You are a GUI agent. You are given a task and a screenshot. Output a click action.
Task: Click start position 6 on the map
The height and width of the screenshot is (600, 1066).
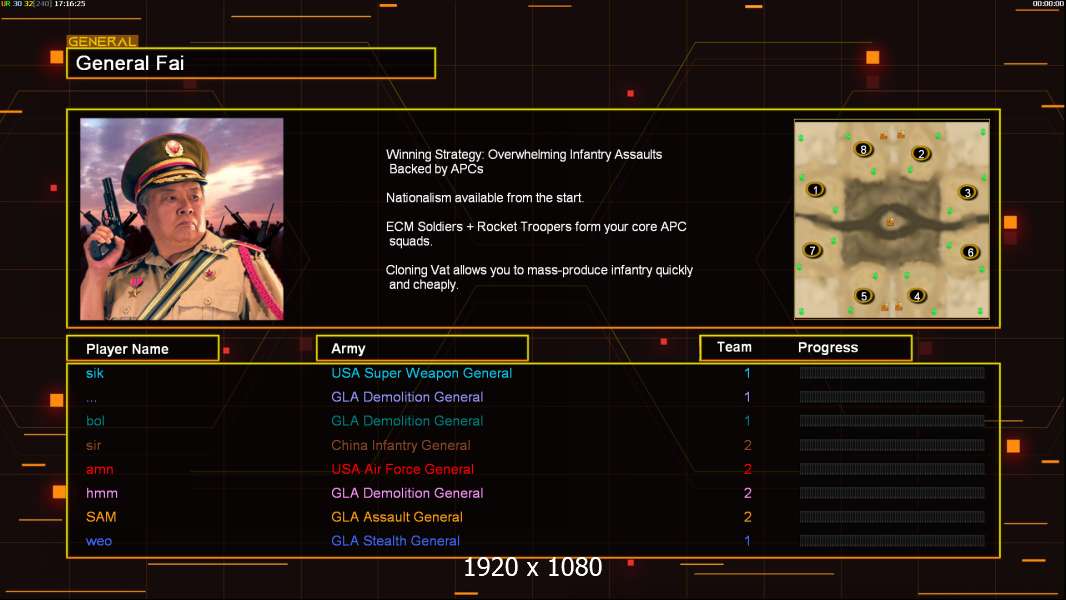pos(970,252)
